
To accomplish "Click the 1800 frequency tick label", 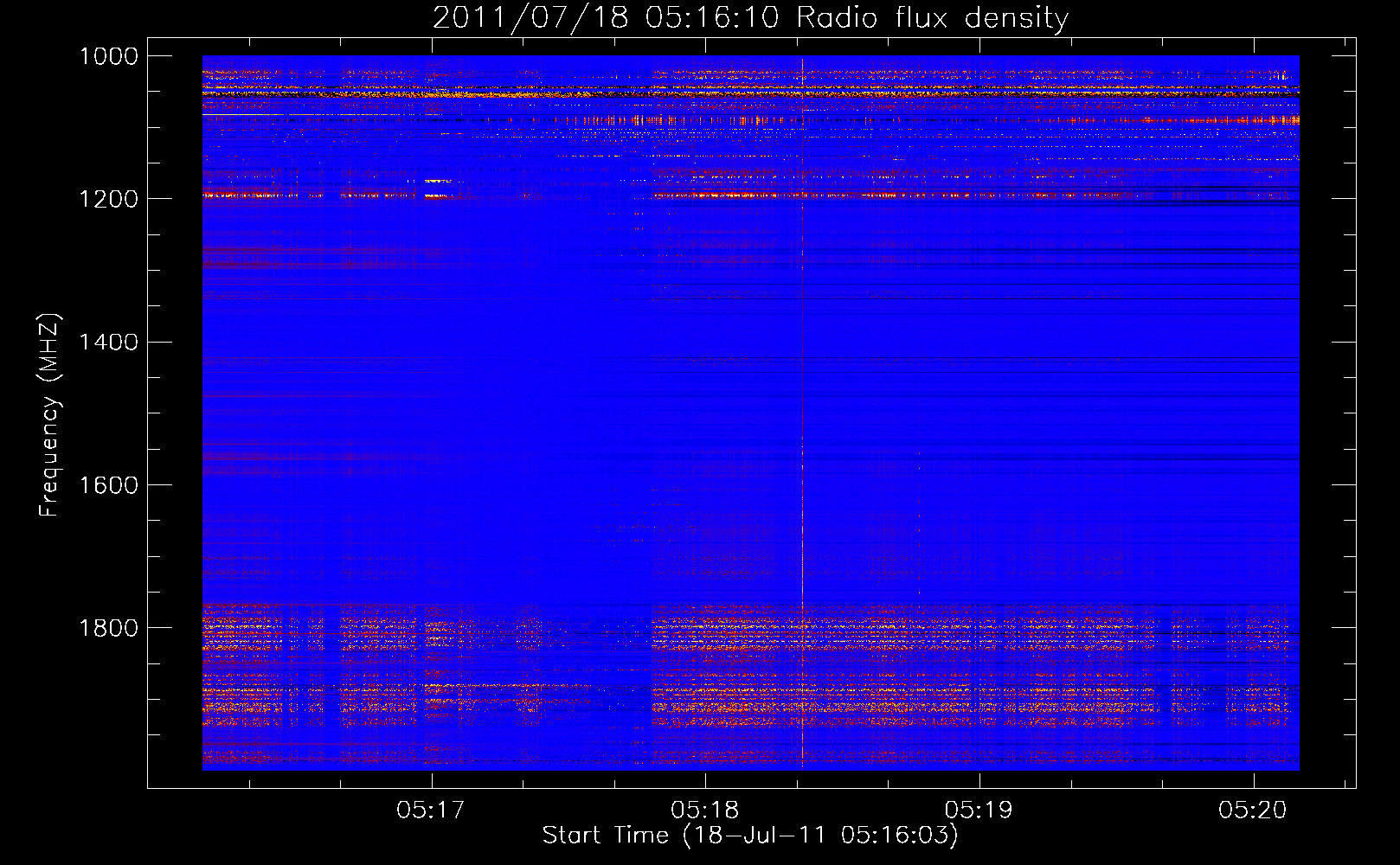I will pos(109,628).
